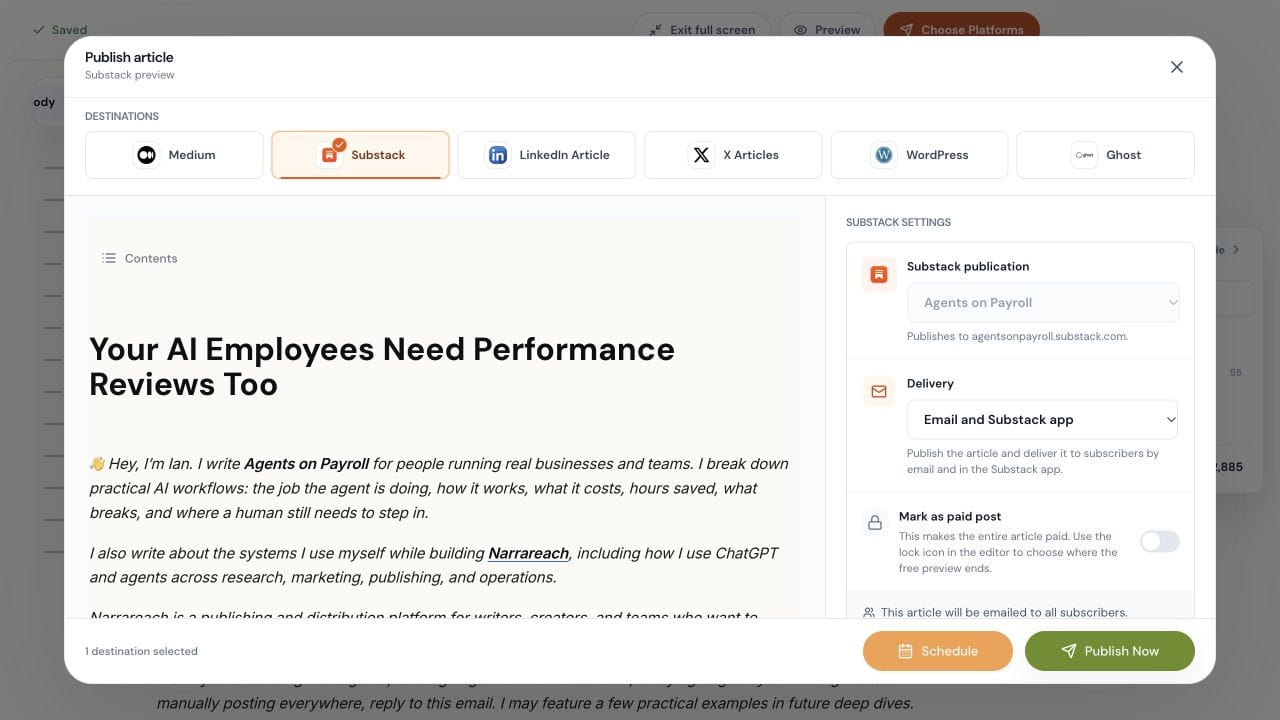Open the Delivery dropdown

1043,420
